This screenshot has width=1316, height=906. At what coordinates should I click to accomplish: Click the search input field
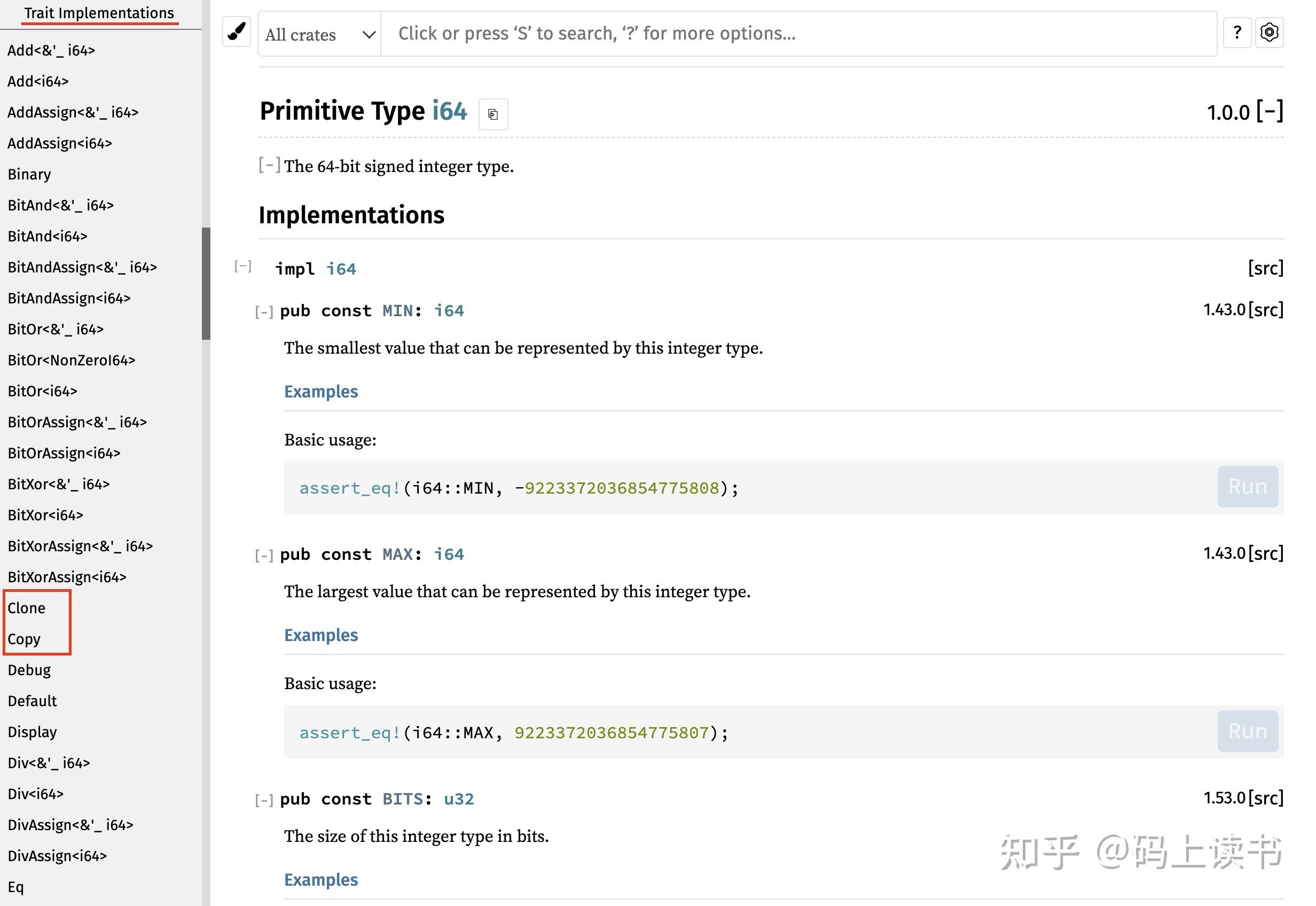pos(797,33)
